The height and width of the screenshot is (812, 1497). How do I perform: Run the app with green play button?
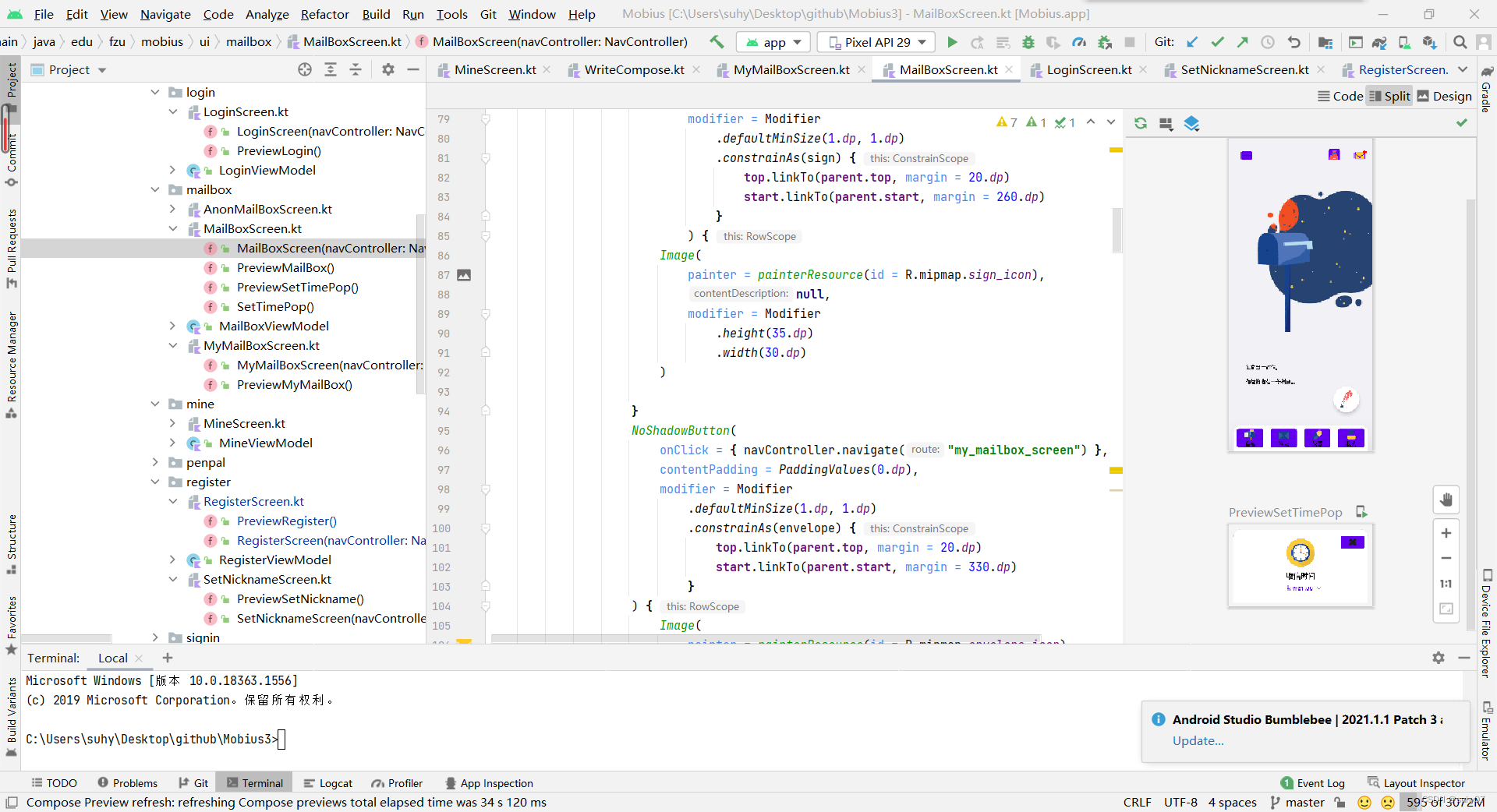pos(952,42)
